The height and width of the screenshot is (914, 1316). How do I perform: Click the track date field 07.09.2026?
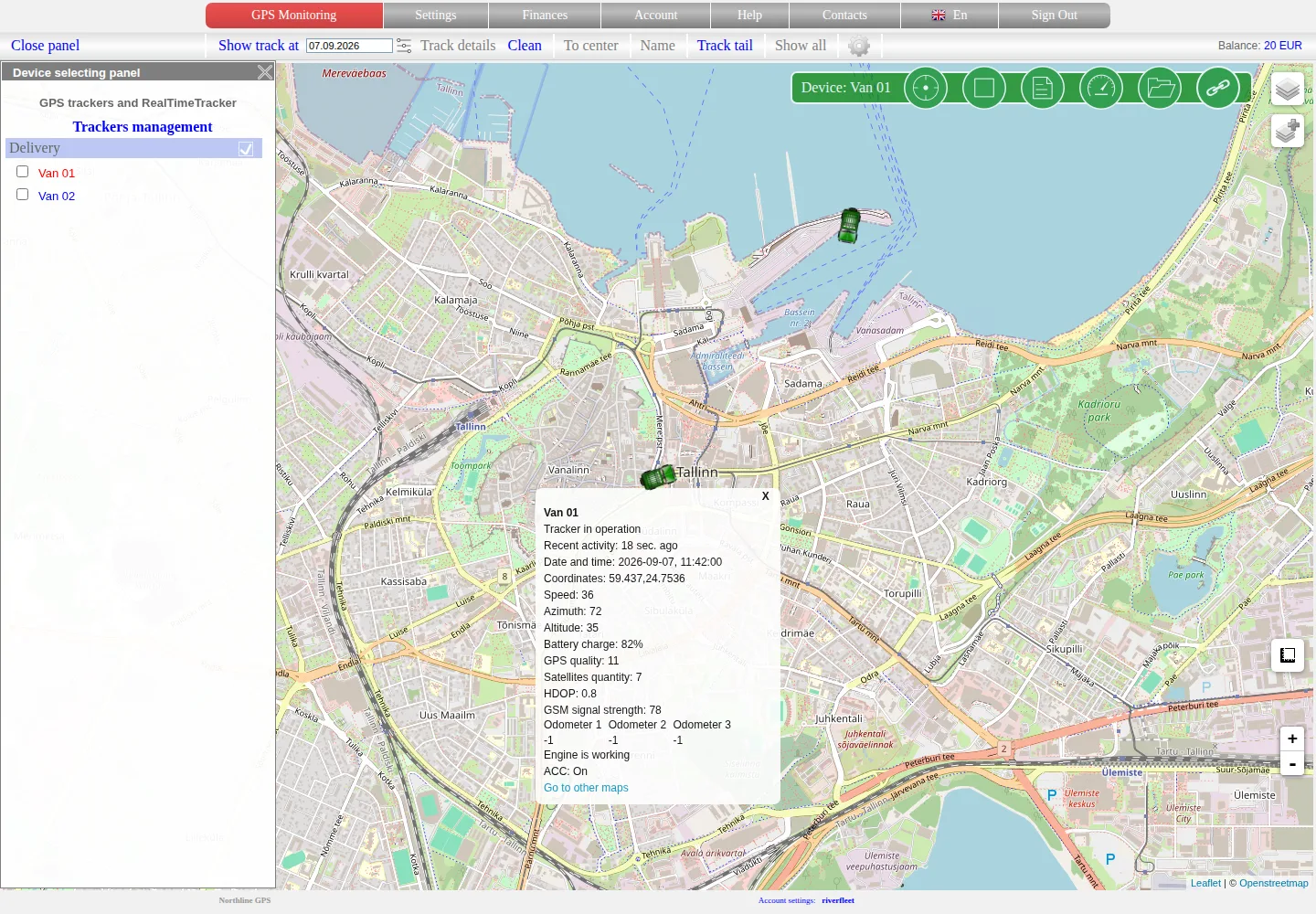[349, 46]
